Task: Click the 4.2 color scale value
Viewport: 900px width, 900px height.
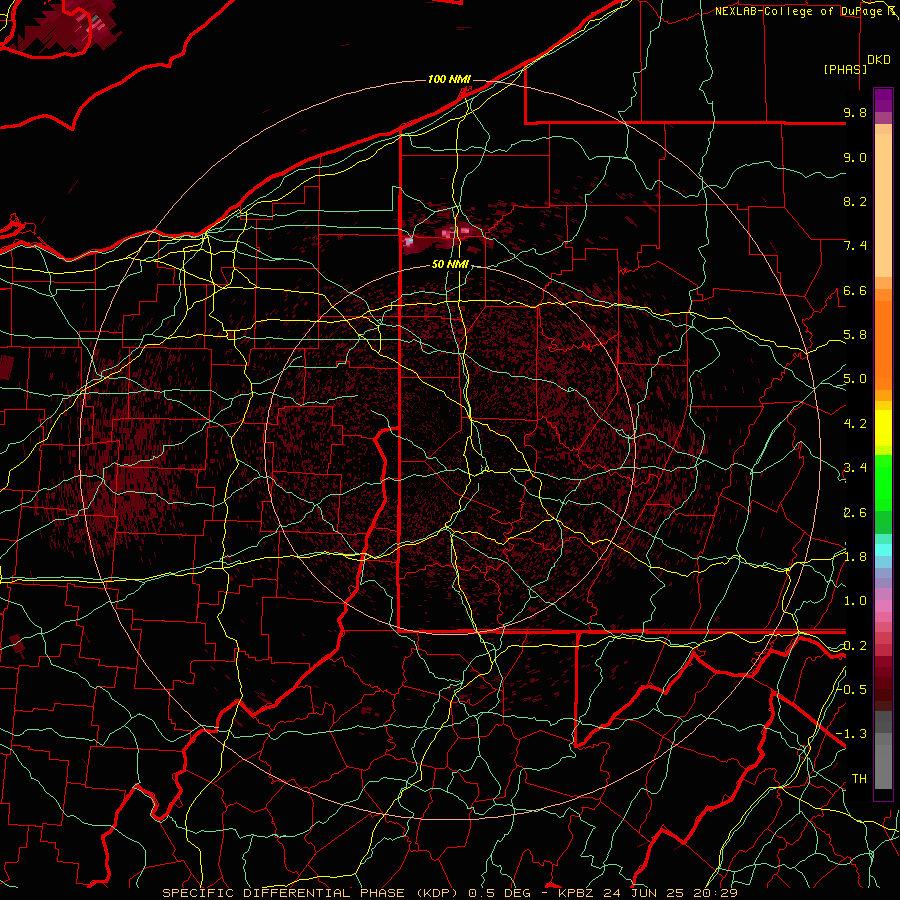Action: [855, 424]
